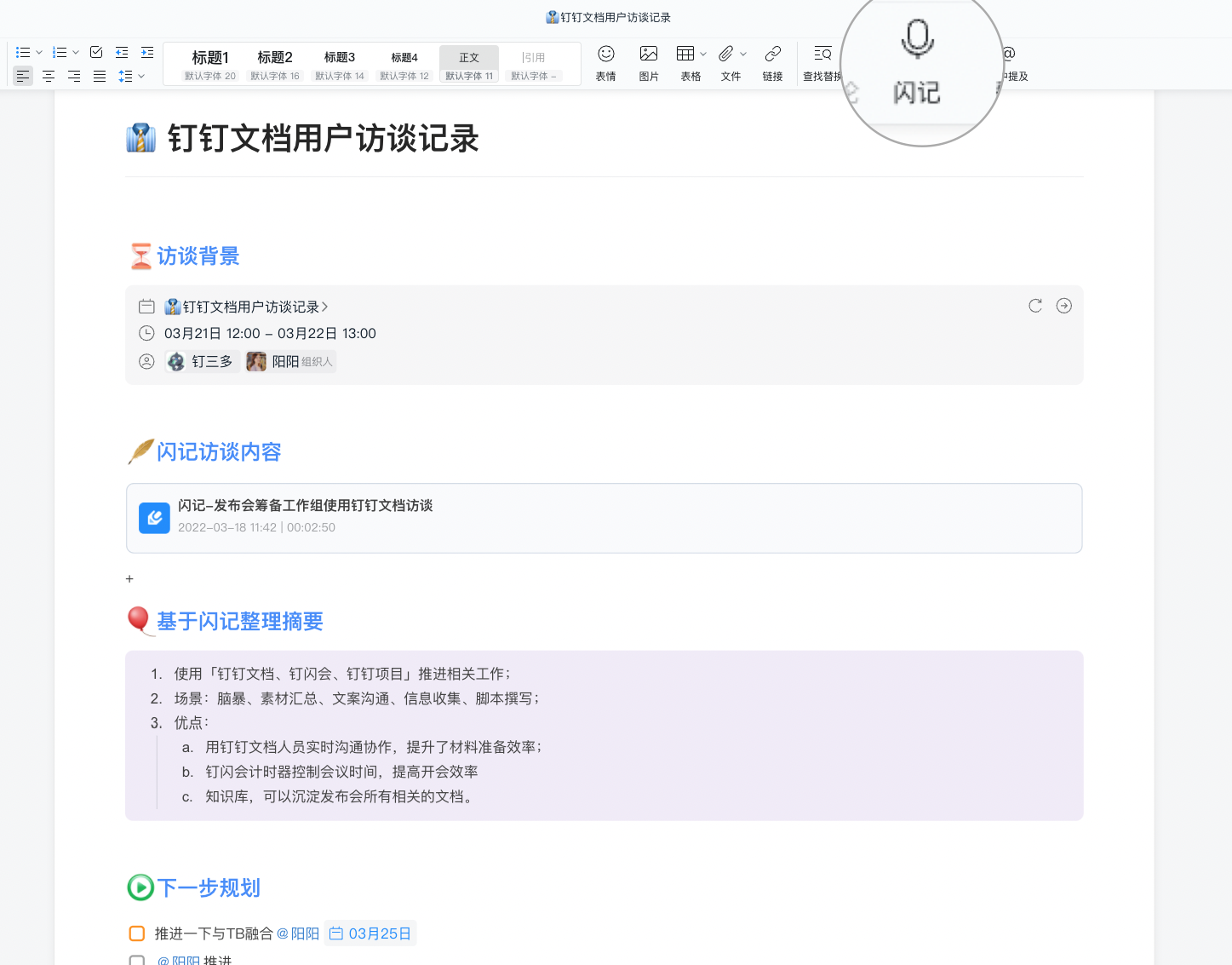The height and width of the screenshot is (965, 1232).
Task: Expand the 文件 attachment dropdown
Action: (x=742, y=52)
